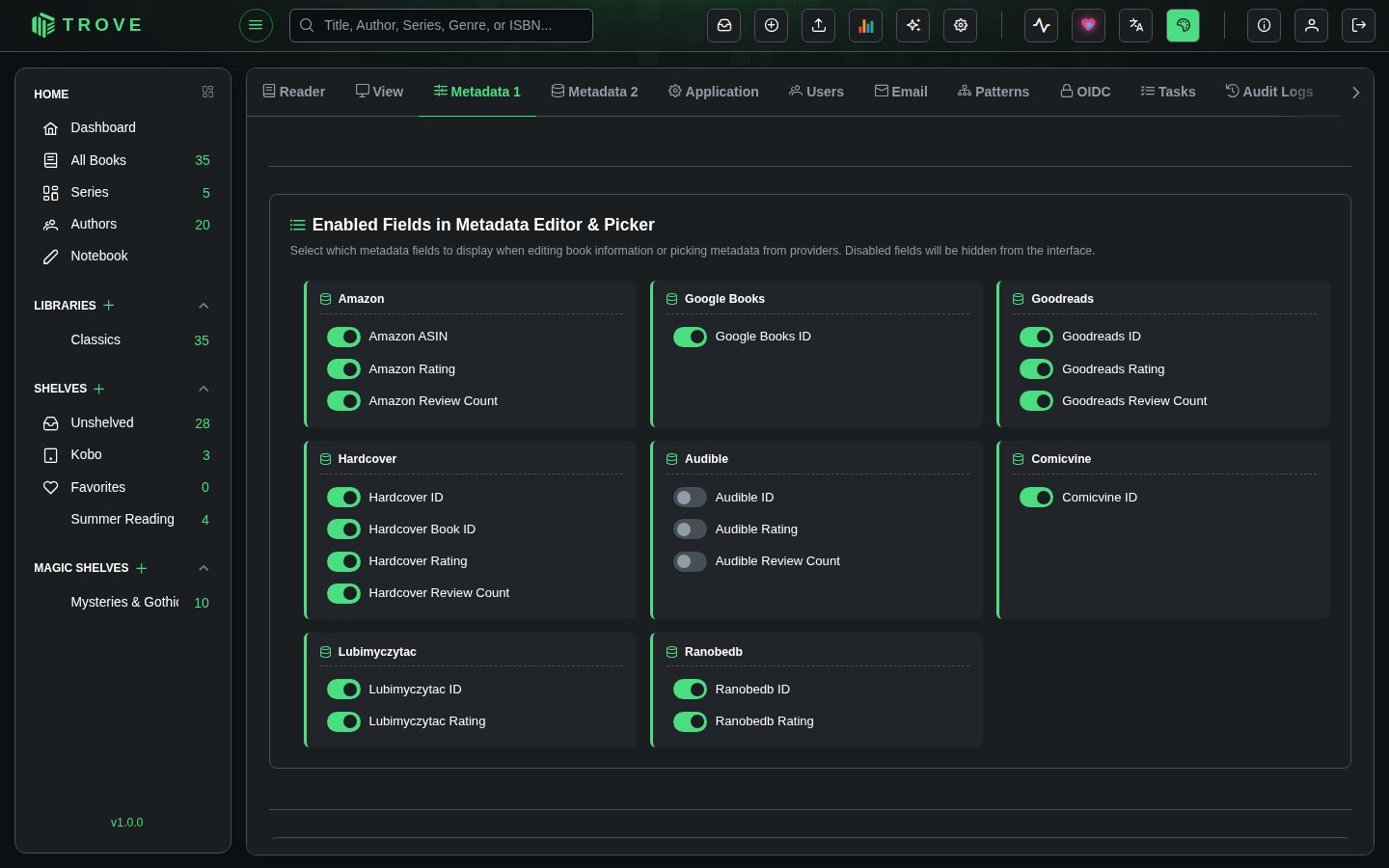Screen dimensions: 1389x868
Task: Open the bar chart statistics icon
Action: tap(866, 25)
